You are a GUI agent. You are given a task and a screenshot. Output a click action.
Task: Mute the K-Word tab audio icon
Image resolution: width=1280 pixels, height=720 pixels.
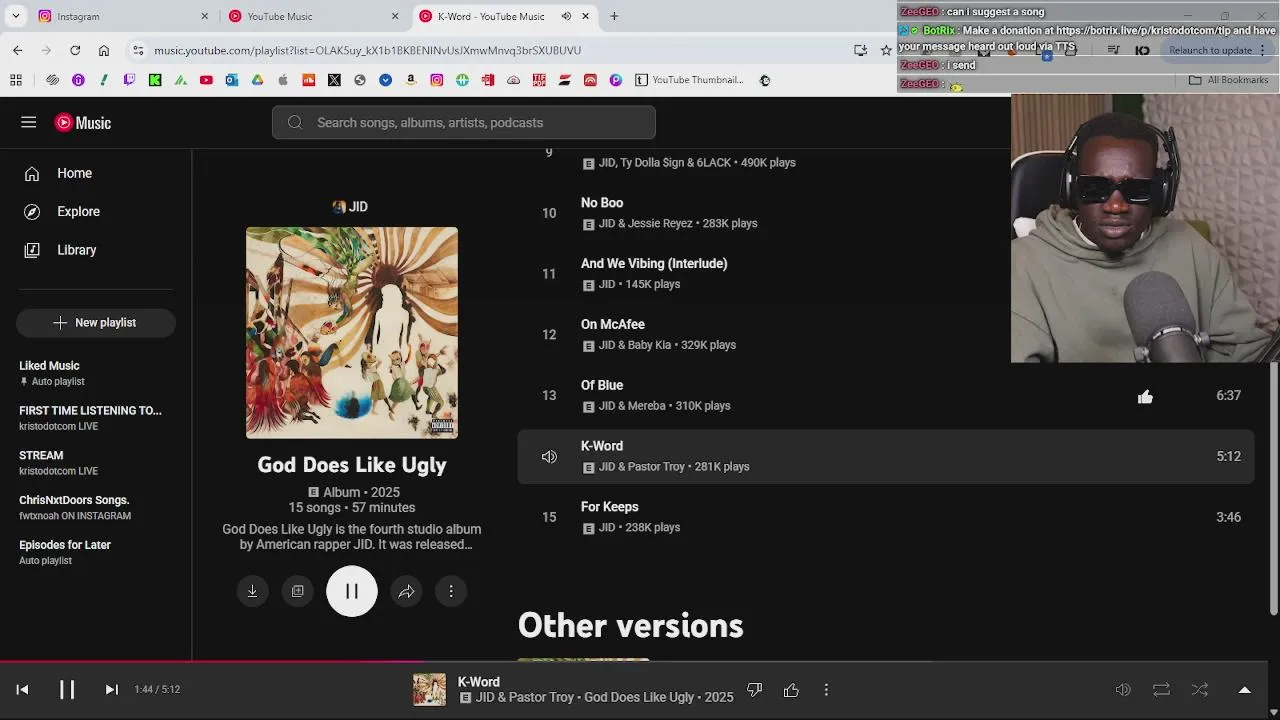(566, 16)
